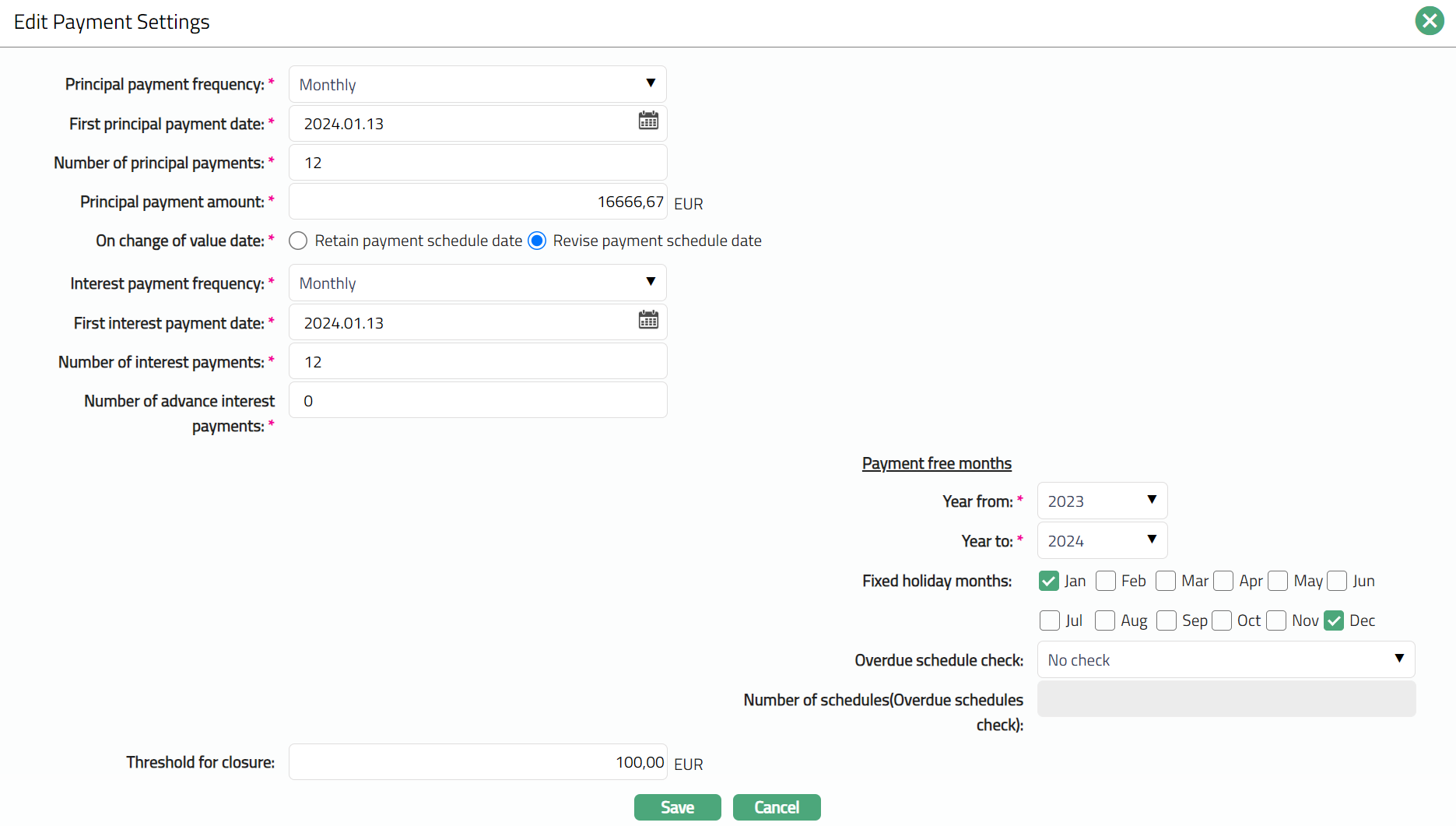Click the Principal payment amount field
Image resolution: width=1456 pixels, height=826 pixels.
pos(477,202)
